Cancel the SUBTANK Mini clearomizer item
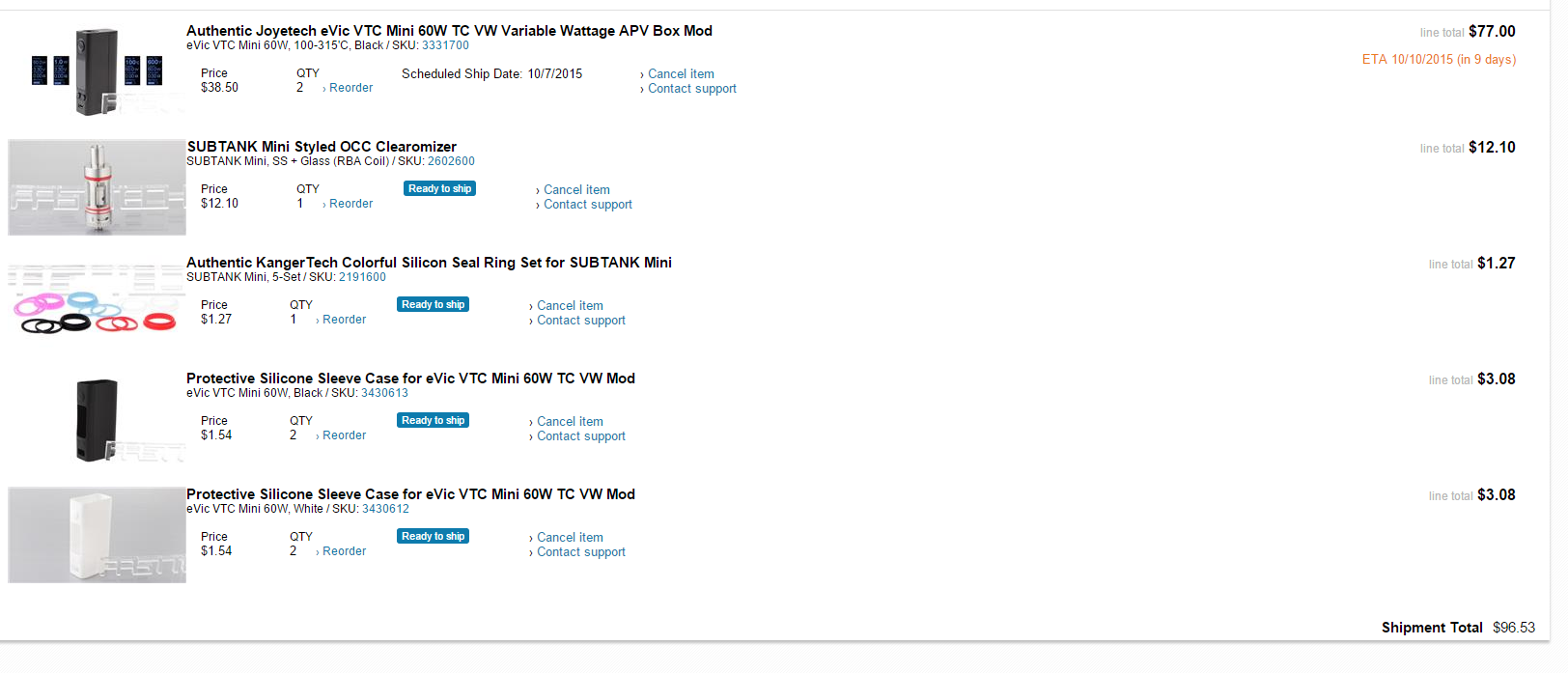The height and width of the screenshot is (673, 1568). tap(576, 190)
